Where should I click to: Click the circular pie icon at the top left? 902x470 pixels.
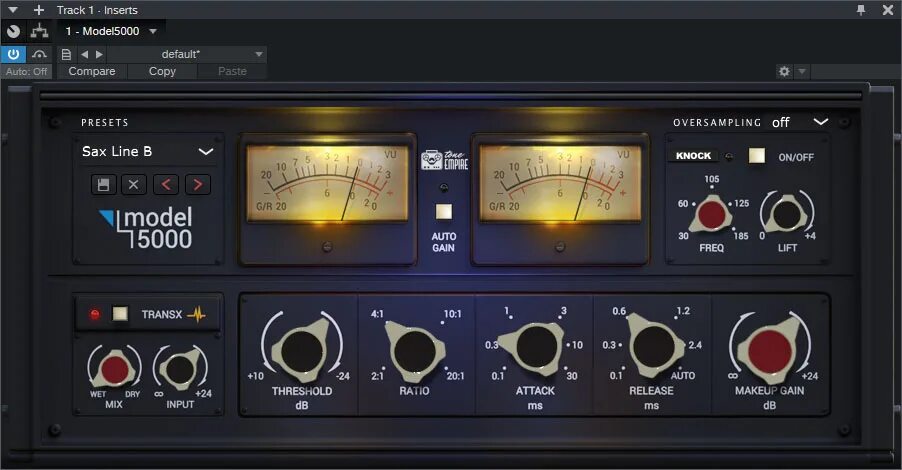pos(13,31)
